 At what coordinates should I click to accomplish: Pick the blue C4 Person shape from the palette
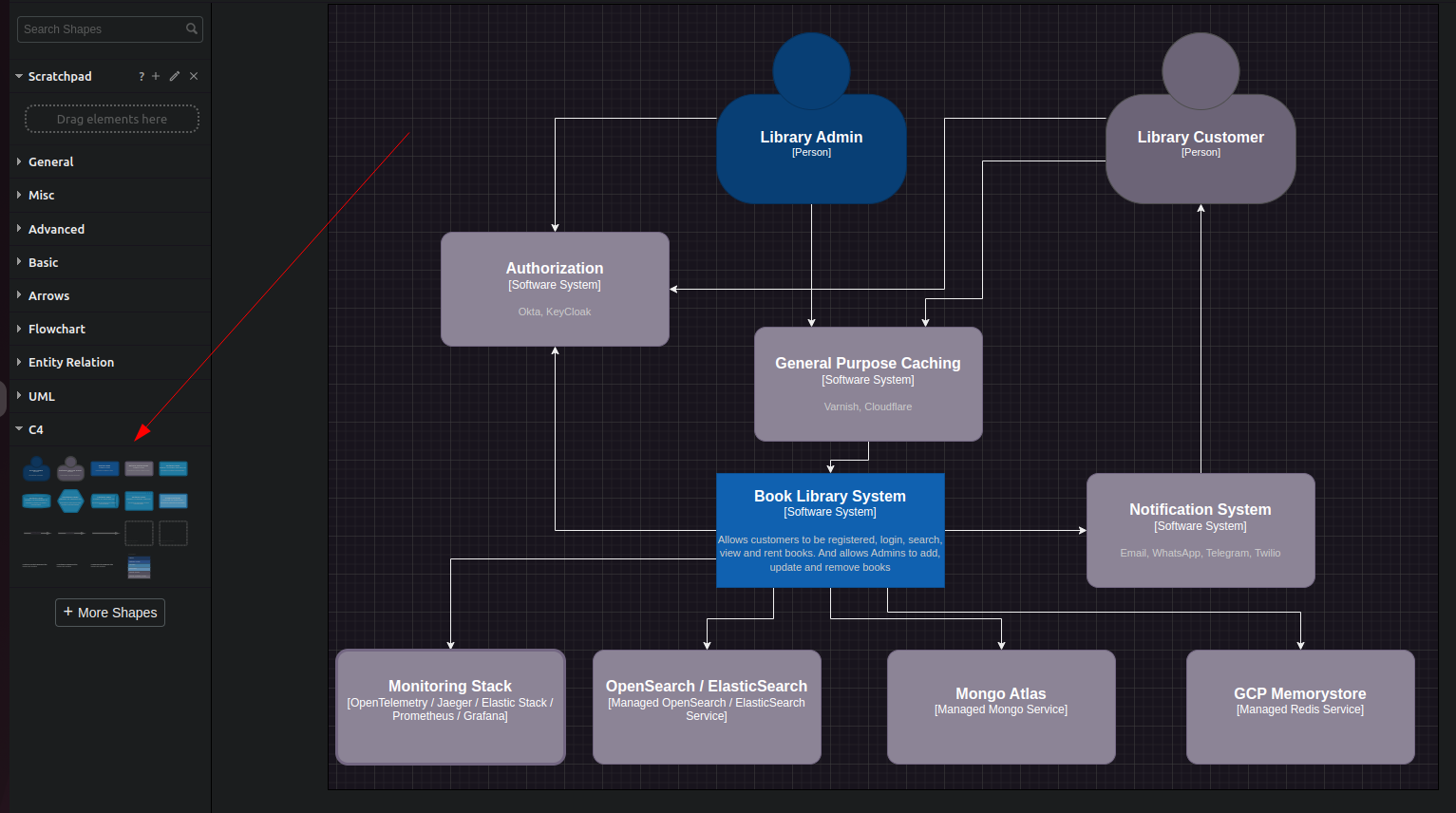[36, 468]
